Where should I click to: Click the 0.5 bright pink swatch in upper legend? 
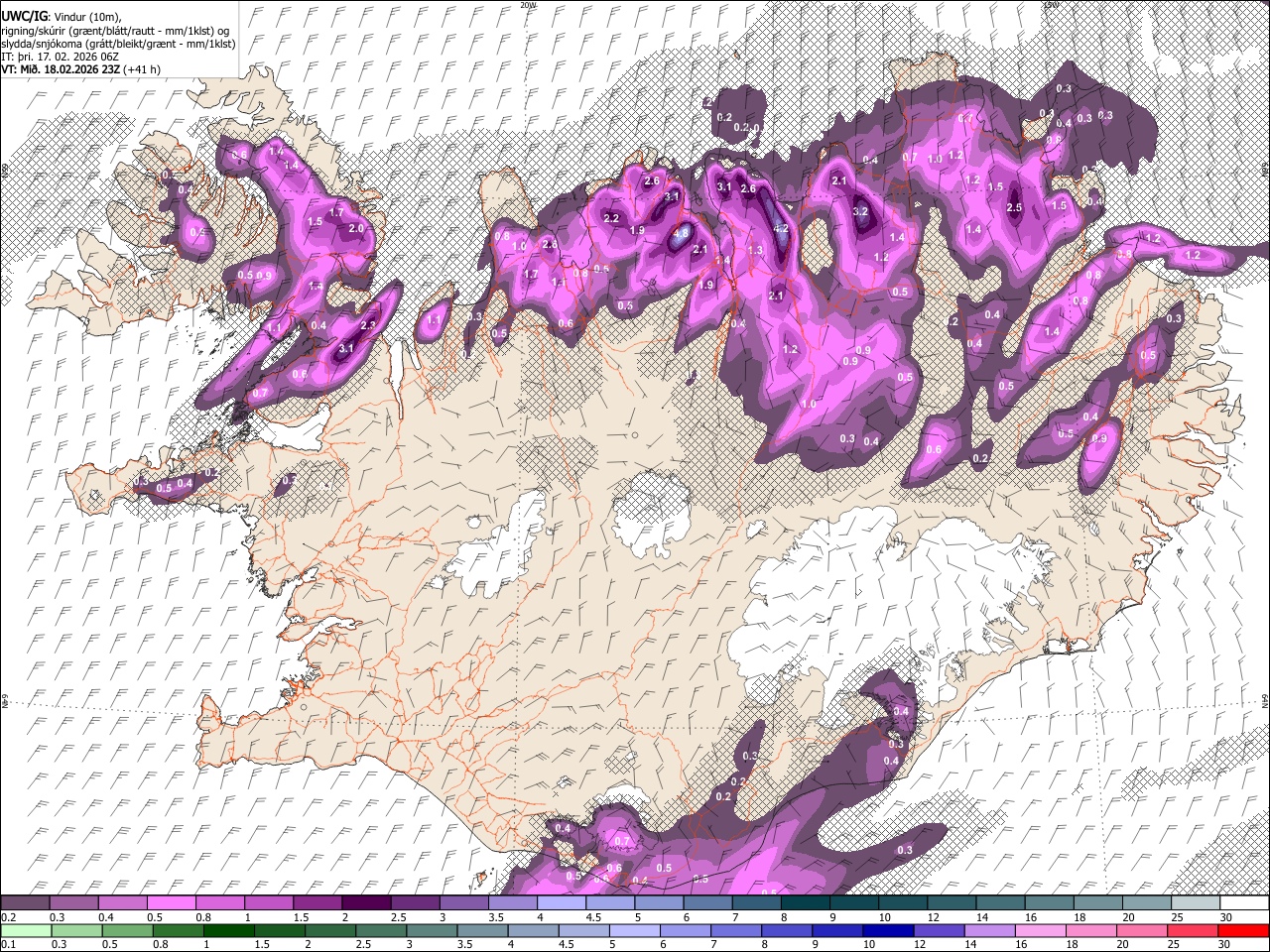(172, 903)
